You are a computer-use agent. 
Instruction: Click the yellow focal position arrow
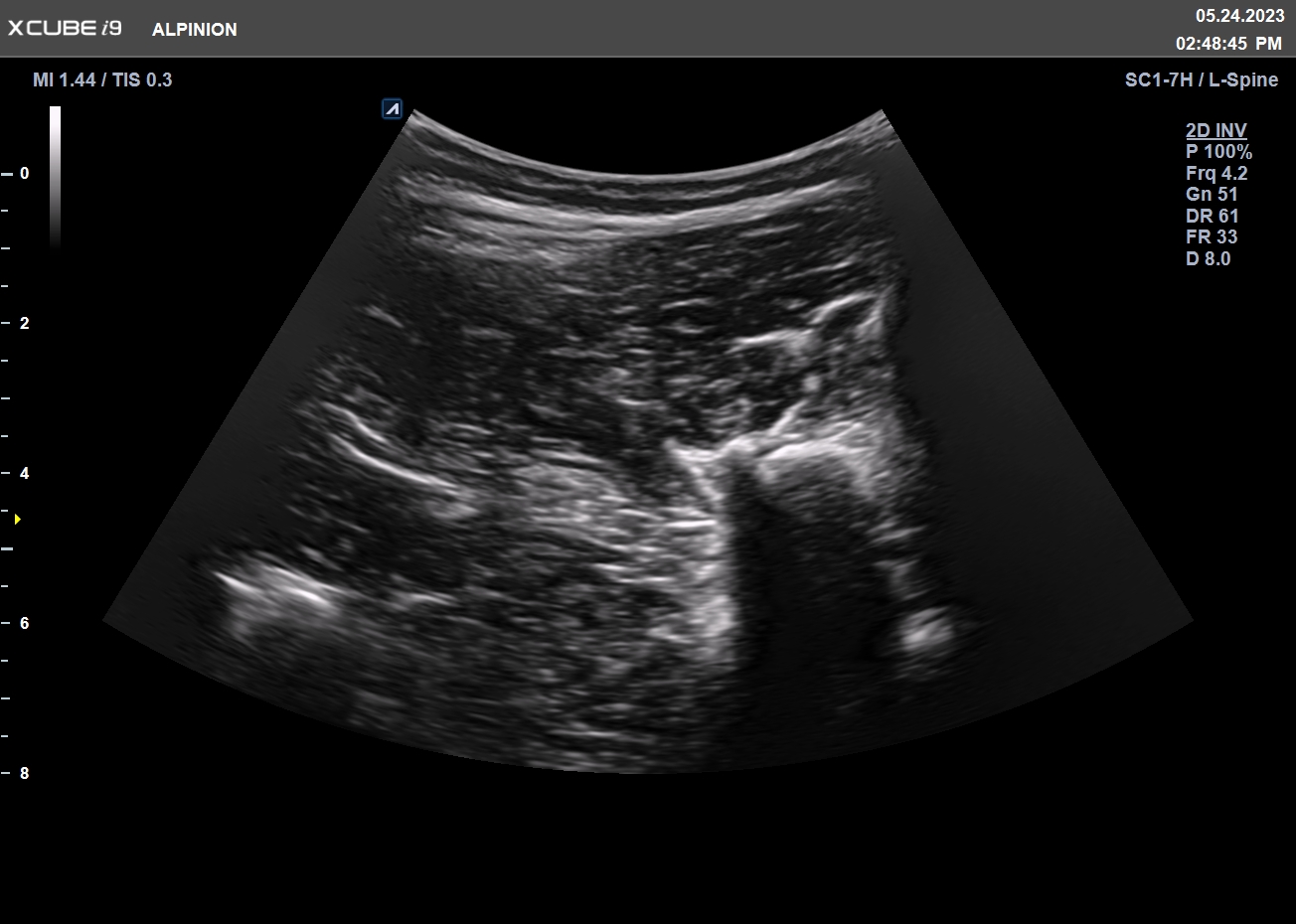point(17,519)
